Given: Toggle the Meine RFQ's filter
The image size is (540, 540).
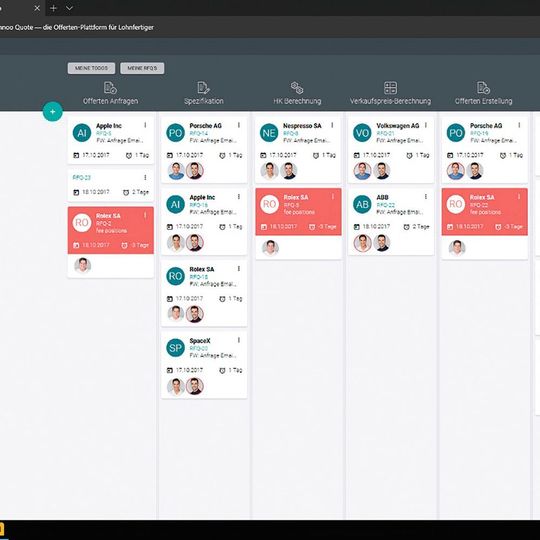Looking at the screenshot, I should pos(142,68).
